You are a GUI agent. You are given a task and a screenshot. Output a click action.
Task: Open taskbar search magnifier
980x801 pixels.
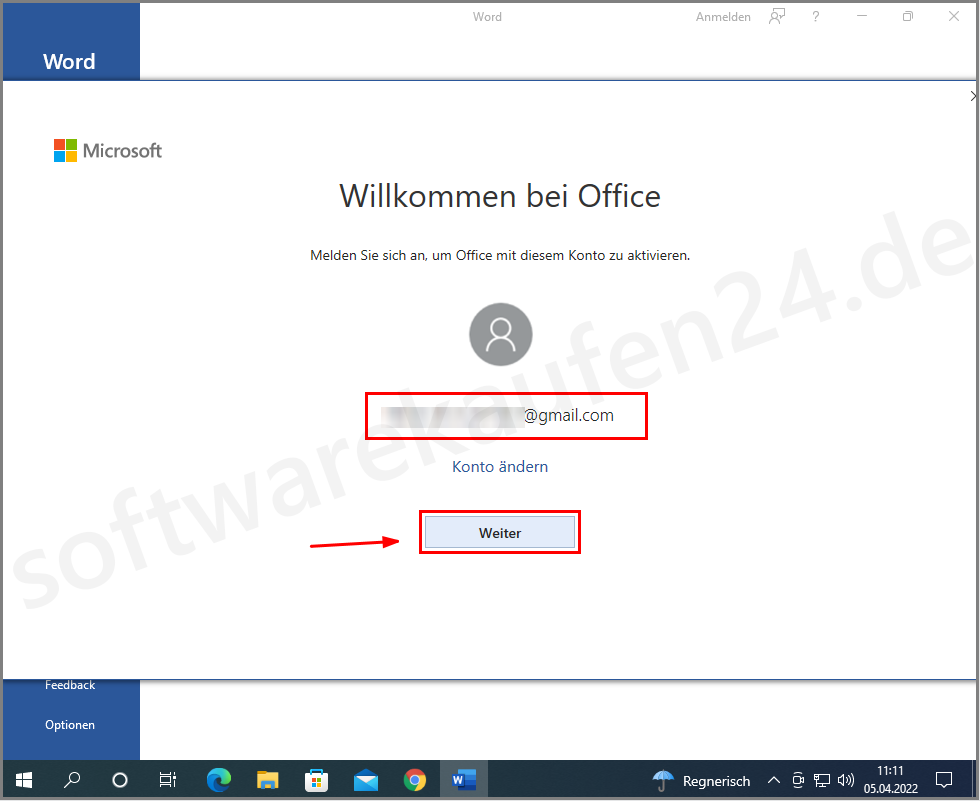(x=72, y=780)
